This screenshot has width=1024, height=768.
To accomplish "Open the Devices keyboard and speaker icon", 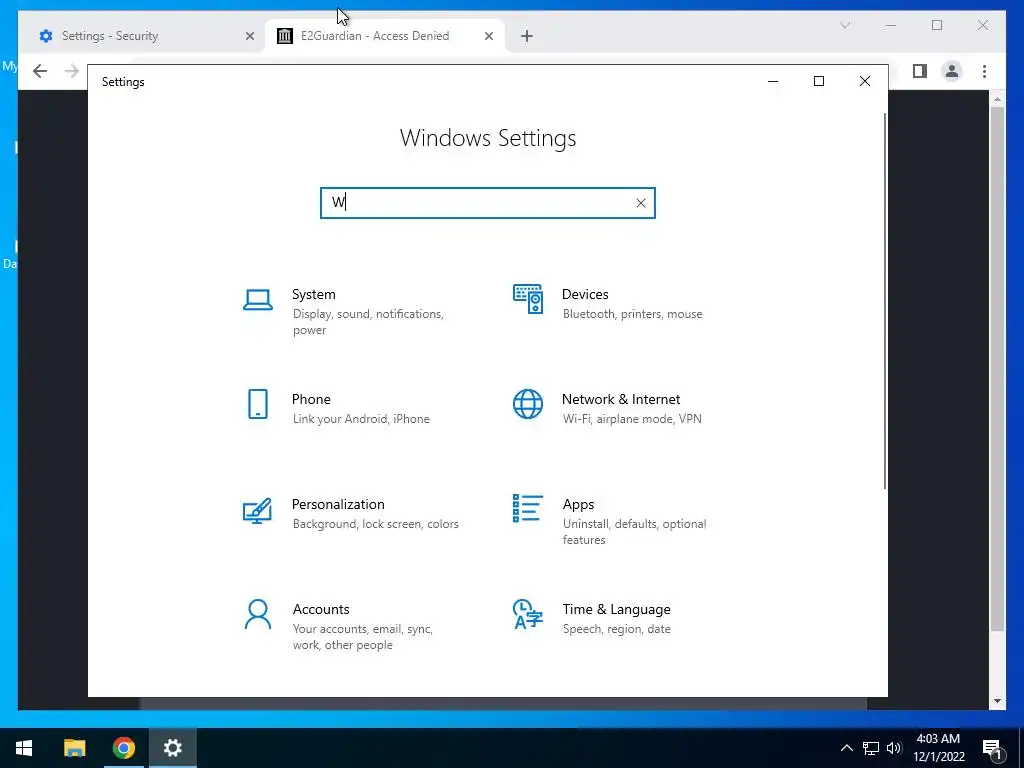I will 528,299.
